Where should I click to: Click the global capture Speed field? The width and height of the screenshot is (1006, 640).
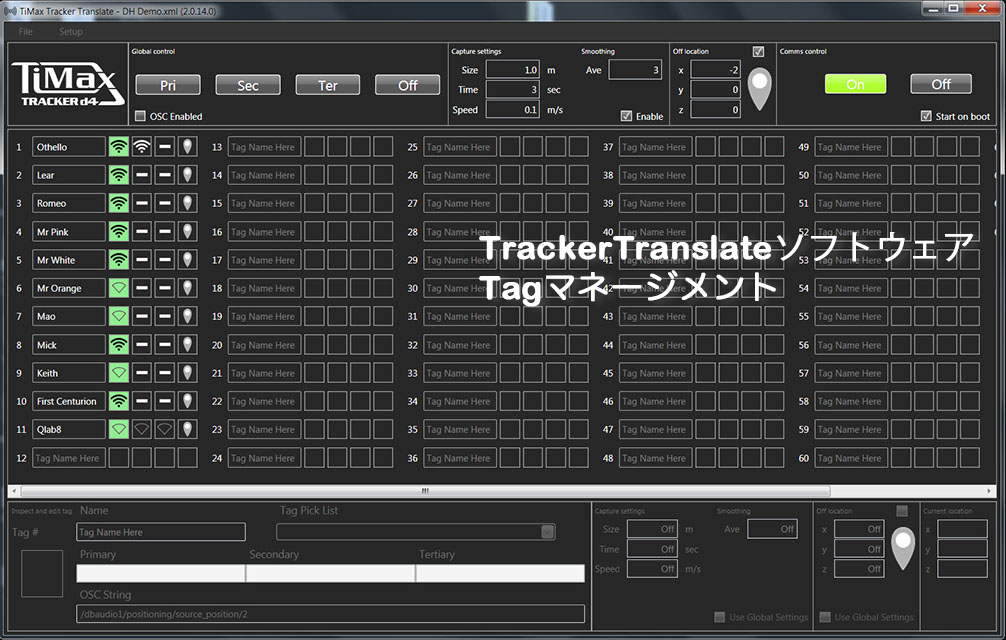click(x=512, y=110)
